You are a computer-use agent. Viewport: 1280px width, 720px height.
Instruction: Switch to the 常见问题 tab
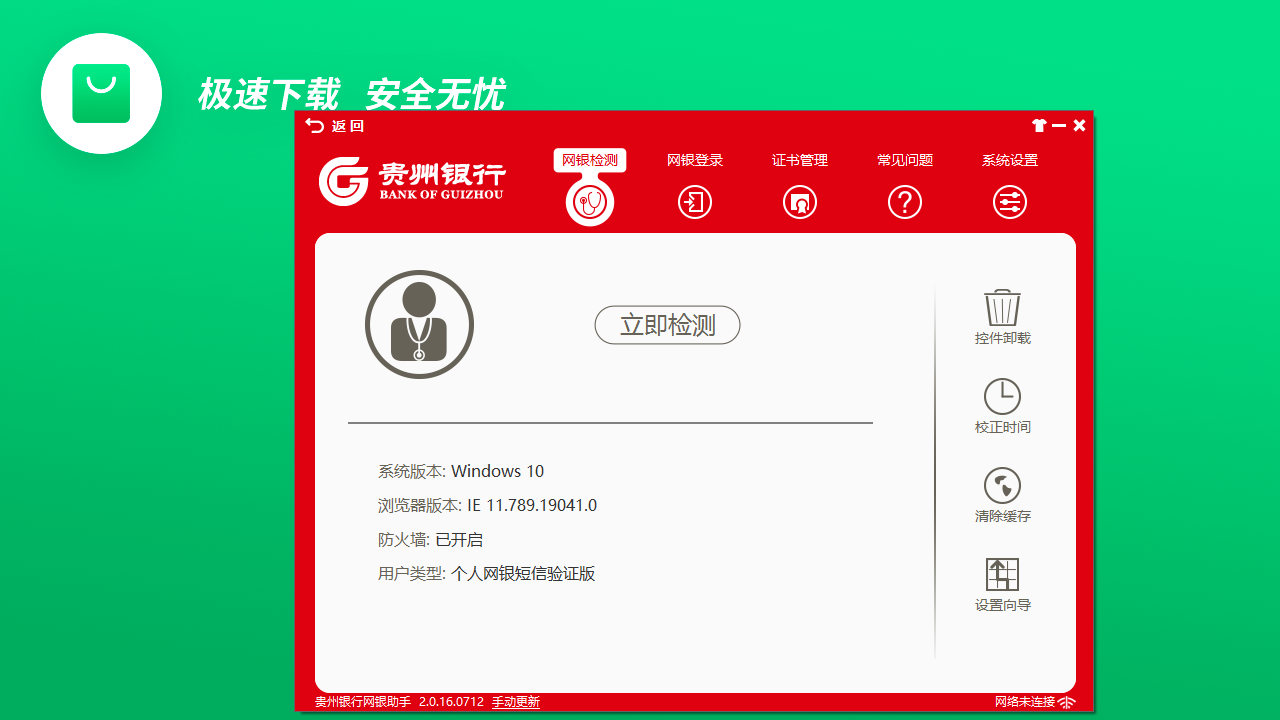point(904,160)
